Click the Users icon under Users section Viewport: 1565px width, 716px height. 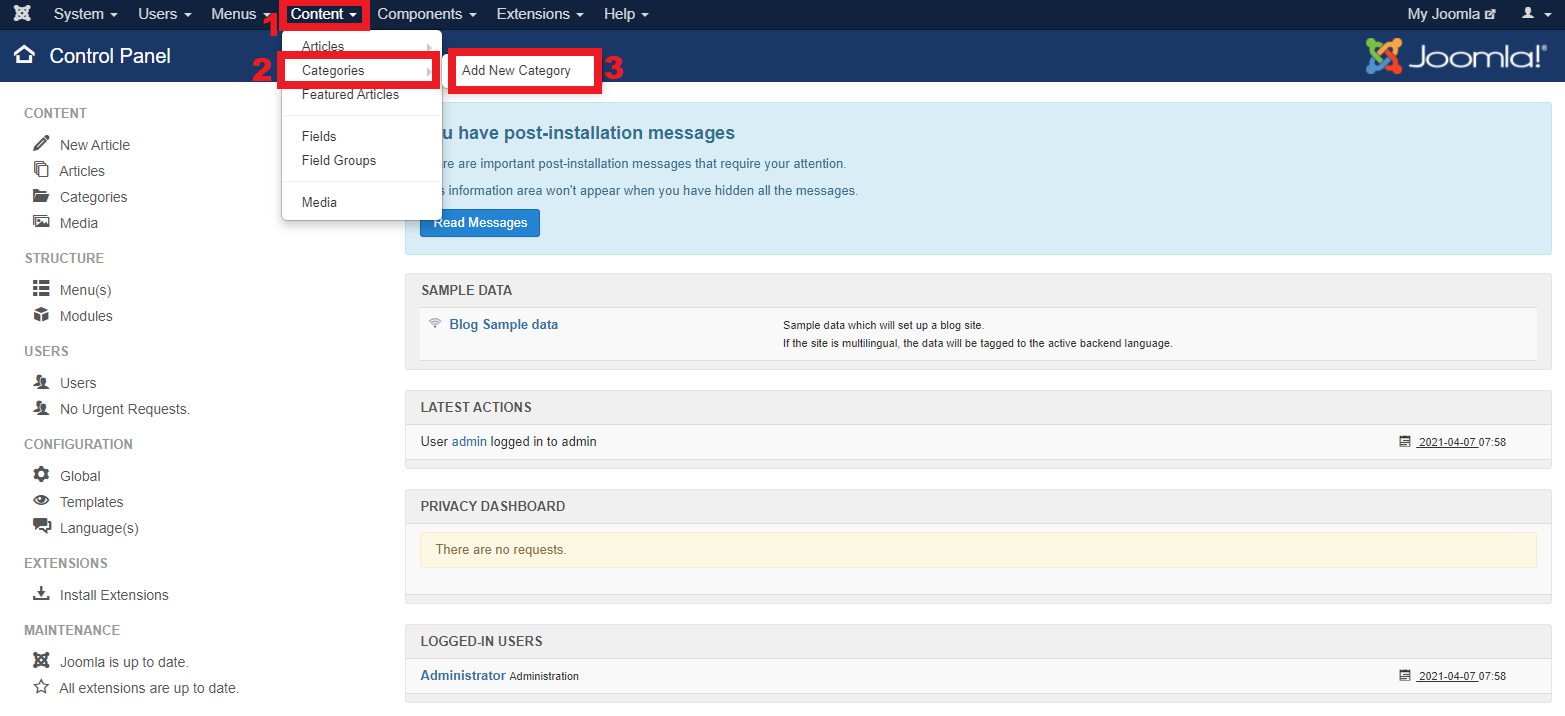39,382
